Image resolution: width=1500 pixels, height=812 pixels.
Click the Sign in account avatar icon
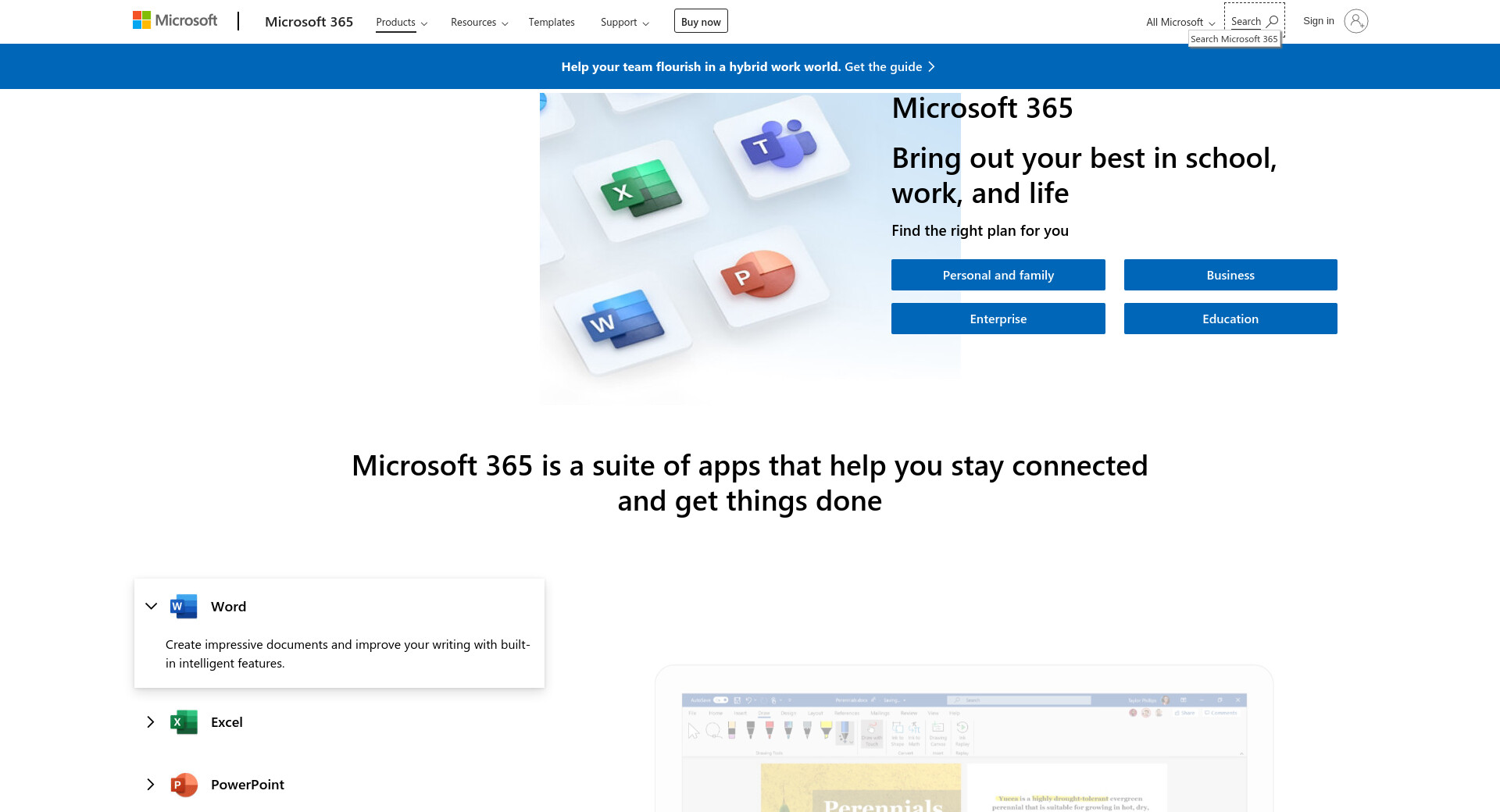[1355, 21]
